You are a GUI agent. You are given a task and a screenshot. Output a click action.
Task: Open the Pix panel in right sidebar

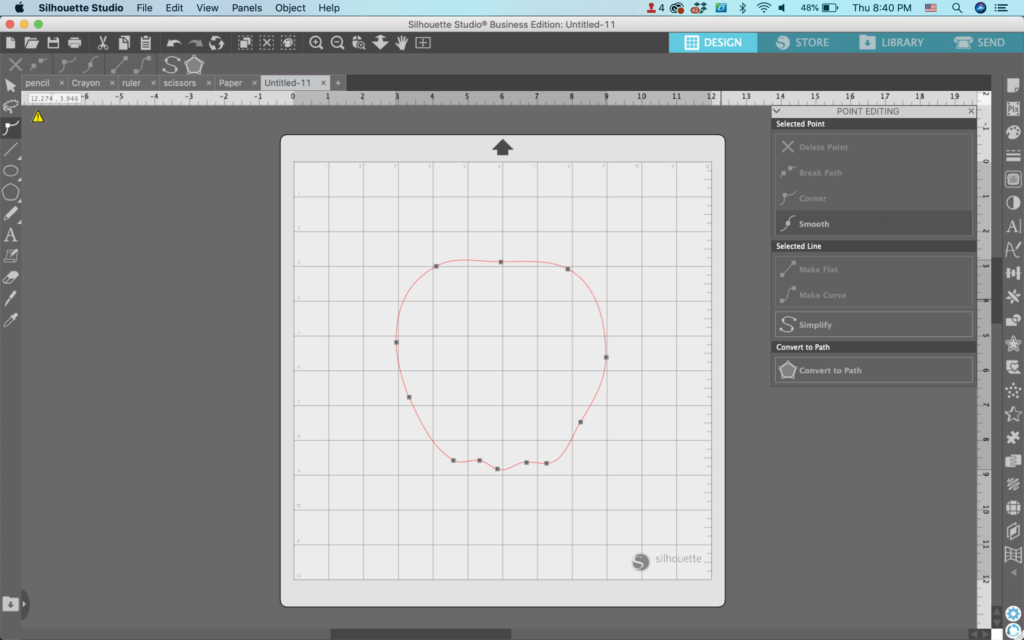pos(1013,109)
